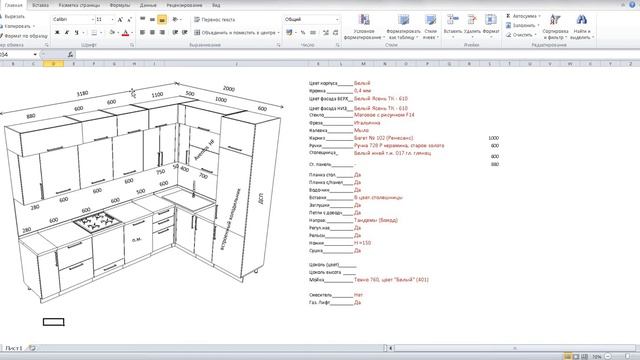This screenshot has height=360, width=640.
Task: Click the percent style icon
Action: coord(303,32)
